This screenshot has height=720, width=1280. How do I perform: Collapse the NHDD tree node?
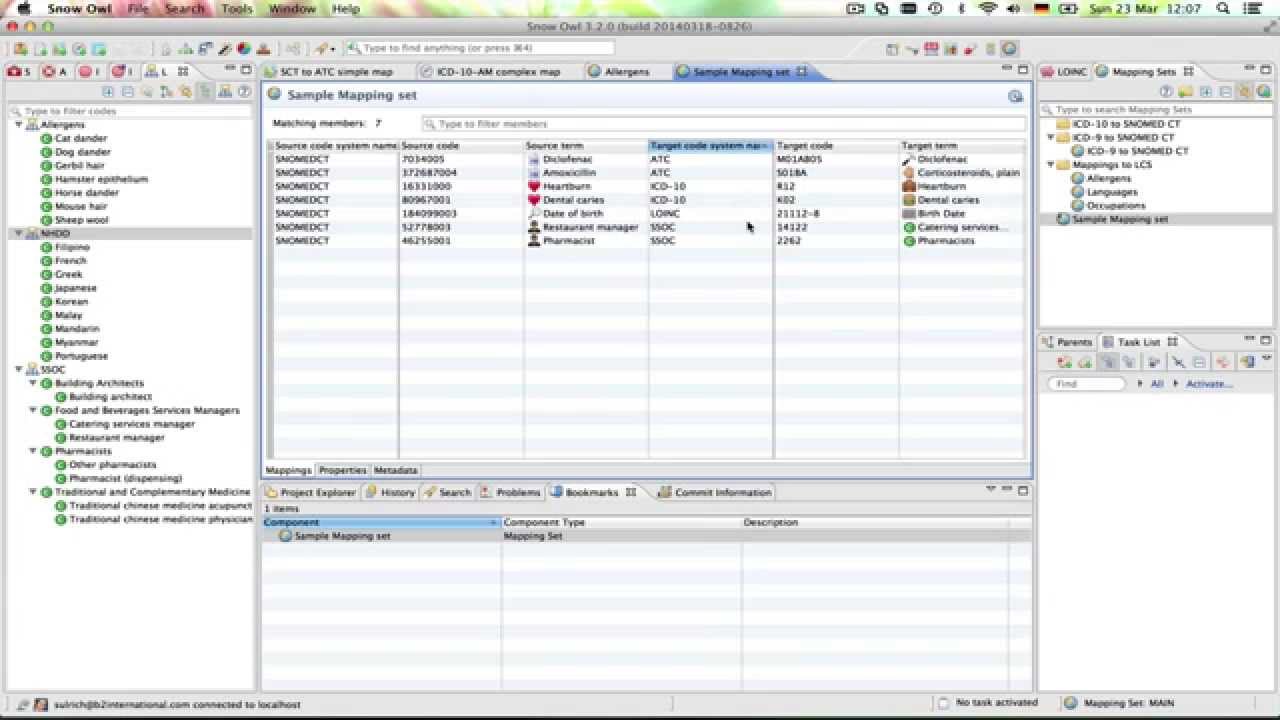click(19, 233)
